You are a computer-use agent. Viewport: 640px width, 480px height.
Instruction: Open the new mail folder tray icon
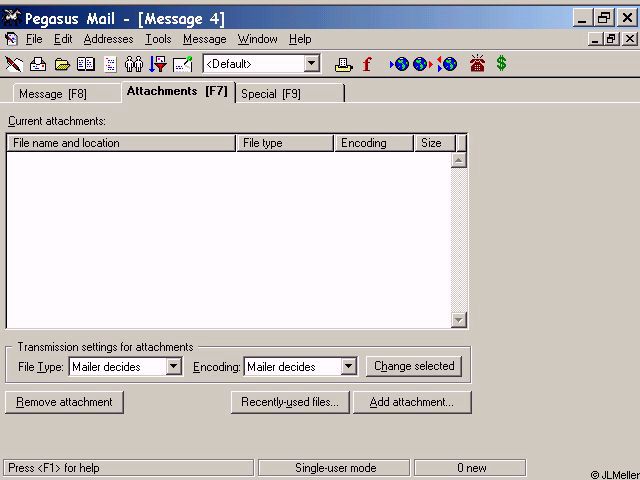coord(38,64)
